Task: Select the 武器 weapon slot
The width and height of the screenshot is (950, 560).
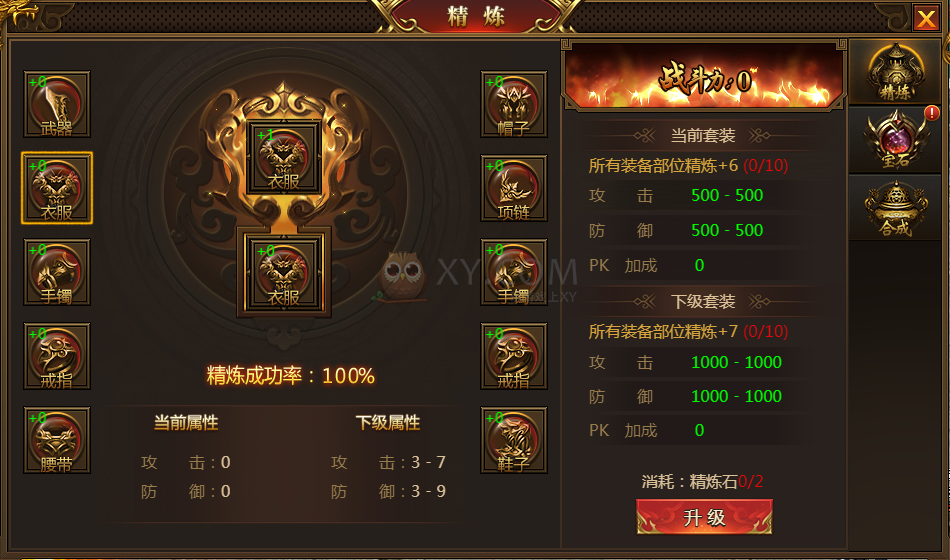Action: coord(57,104)
